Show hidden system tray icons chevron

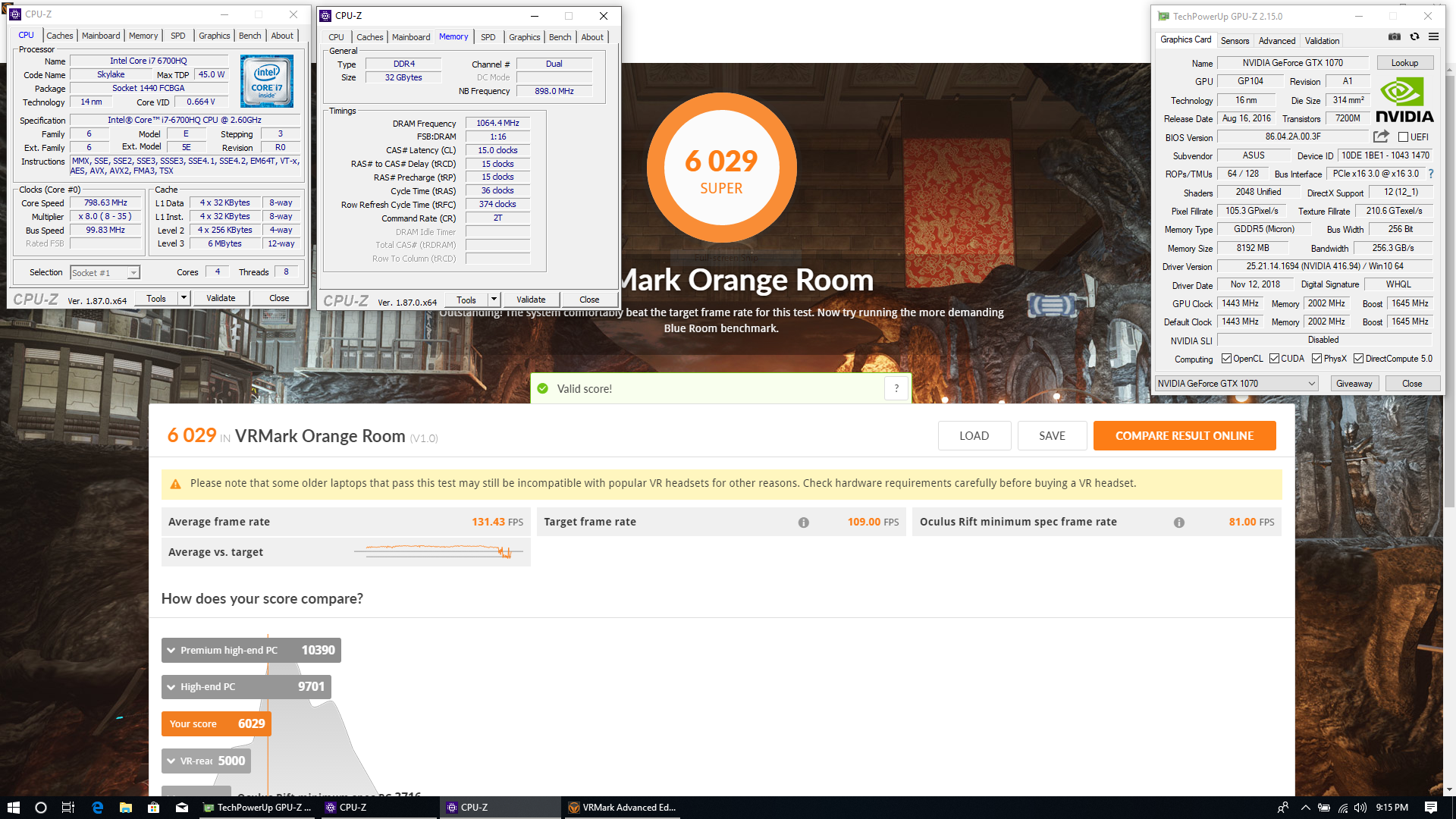[x=1305, y=808]
